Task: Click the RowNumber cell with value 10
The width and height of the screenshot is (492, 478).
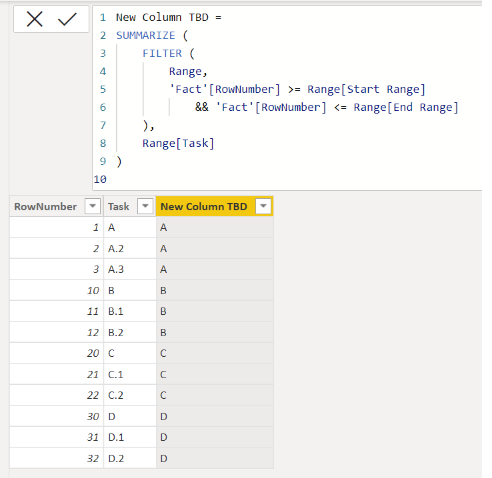Action: (x=56, y=290)
